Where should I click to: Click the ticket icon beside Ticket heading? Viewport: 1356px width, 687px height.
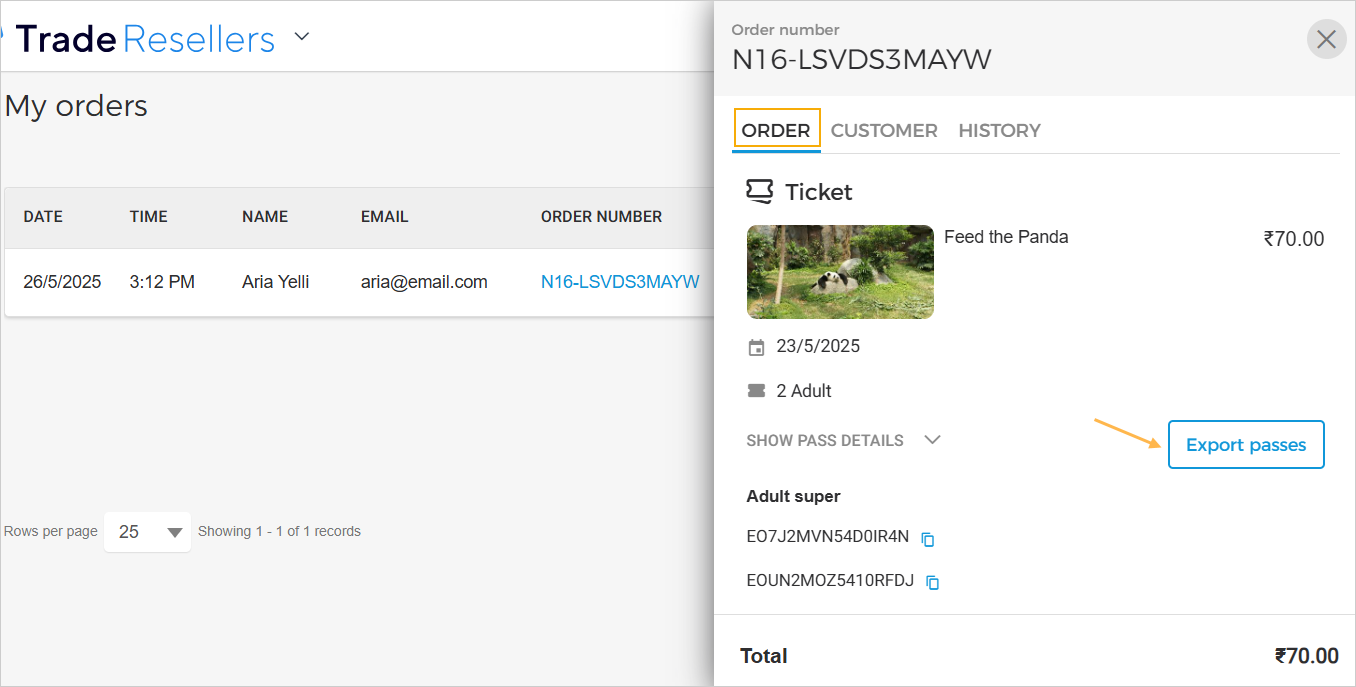click(x=760, y=191)
